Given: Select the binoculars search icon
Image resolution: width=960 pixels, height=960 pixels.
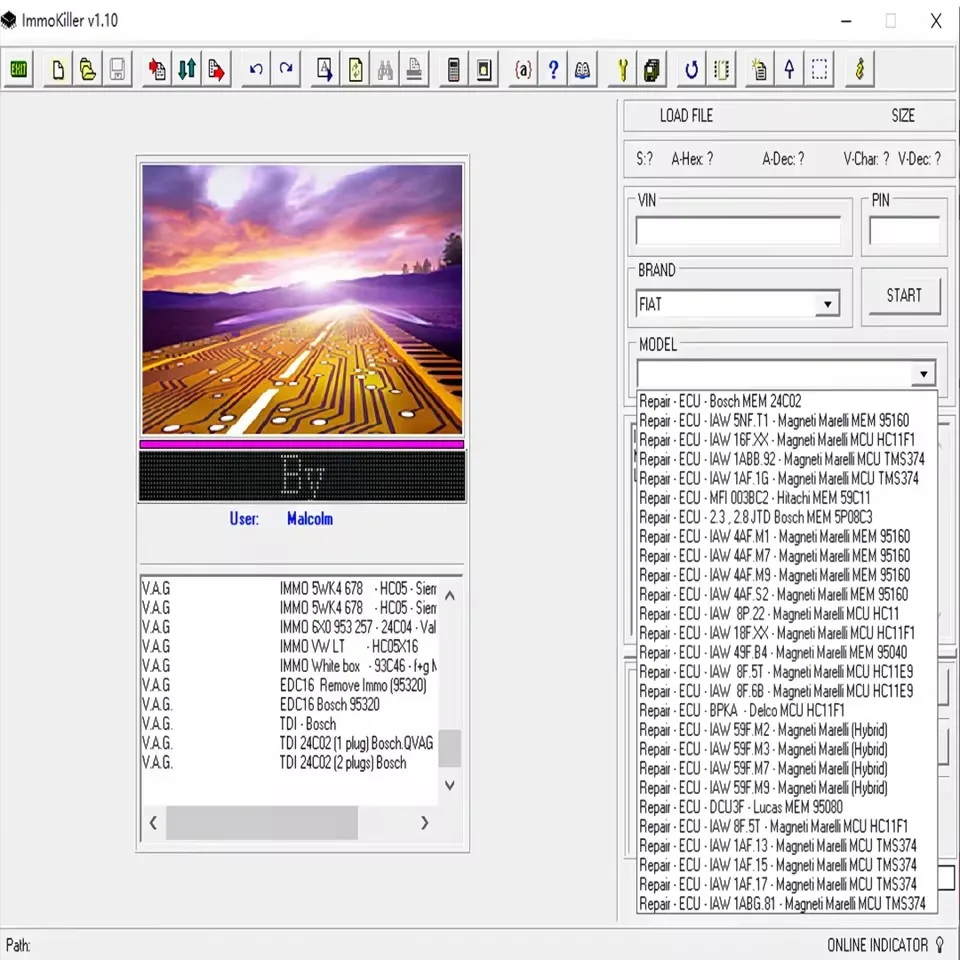Looking at the screenshot, I should (x=384, y=69).
